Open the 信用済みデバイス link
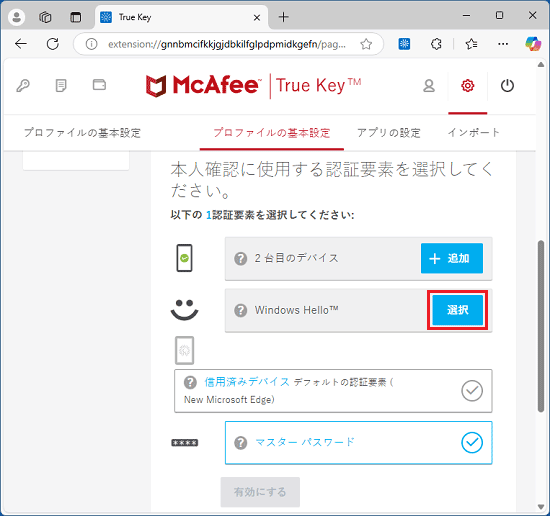 coord(247,382)
